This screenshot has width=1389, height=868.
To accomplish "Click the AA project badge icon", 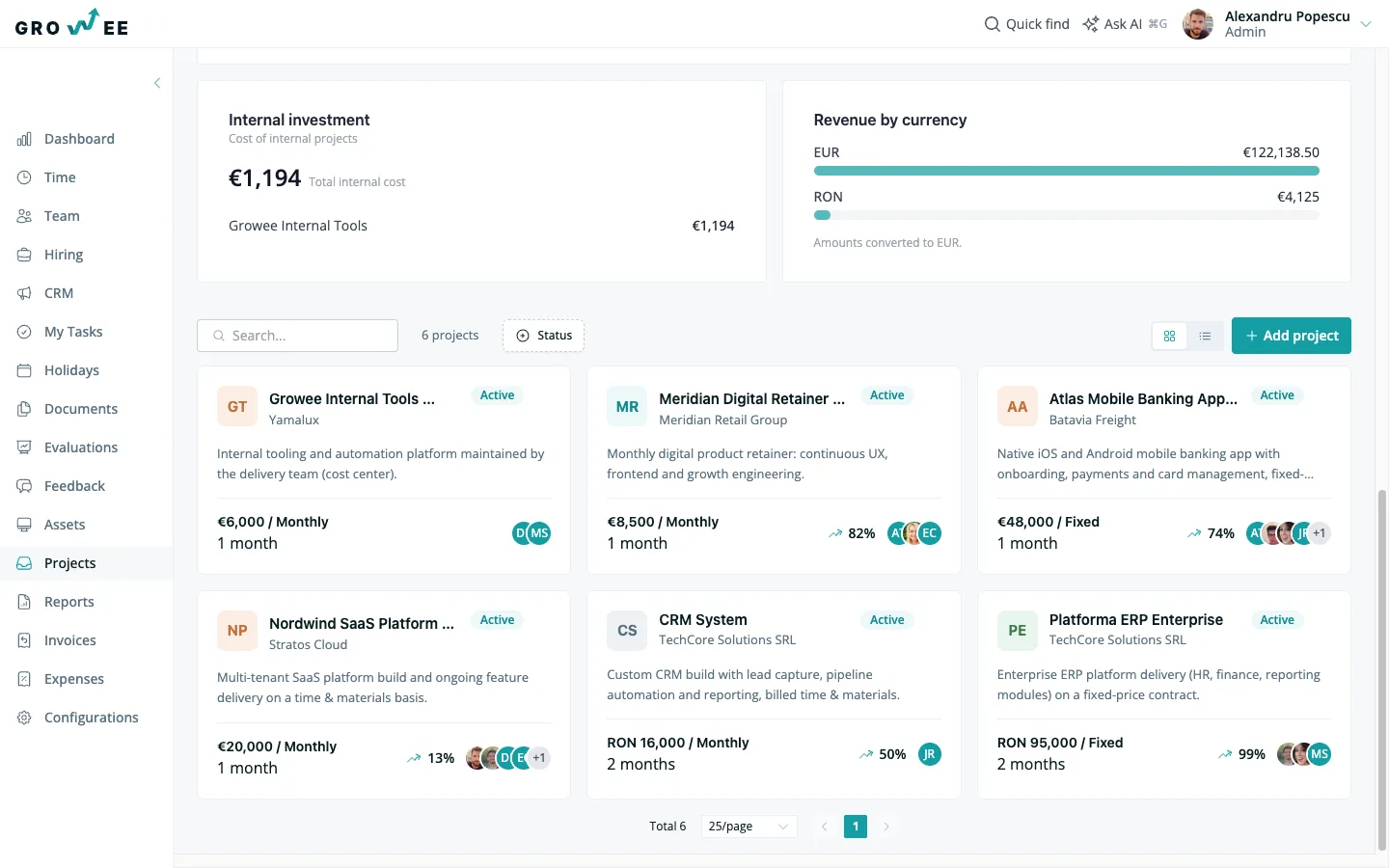I will (x=1018, y=407).
